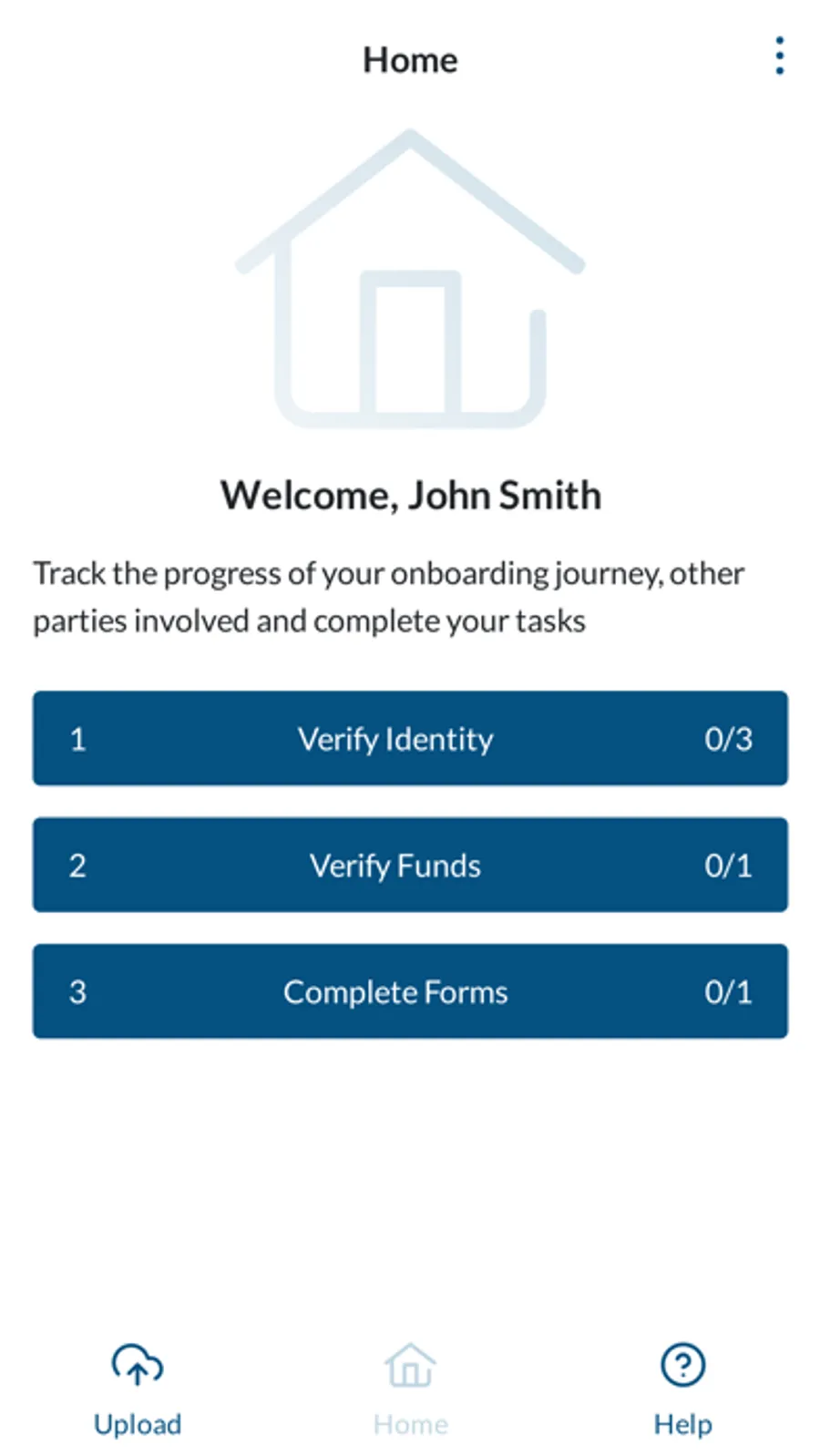Screen dimensions: 820x1456
Task: Click the Home title at top
Action: [x=410, y=60]
